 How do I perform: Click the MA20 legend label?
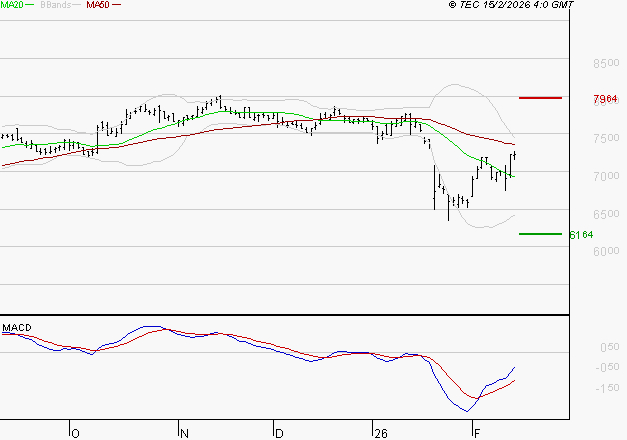(12, 5)
